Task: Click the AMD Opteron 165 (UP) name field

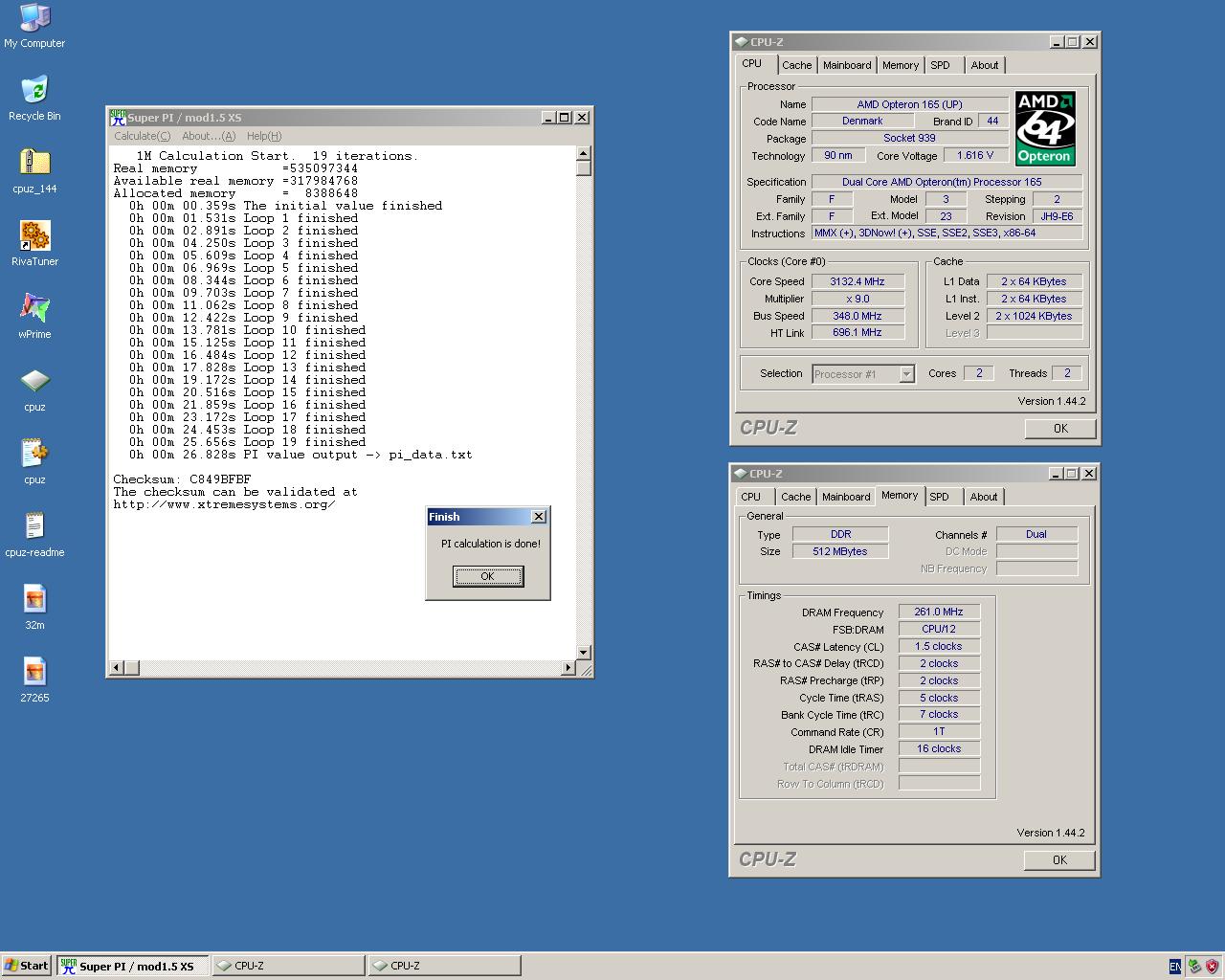Action: (x=910, y=104)
